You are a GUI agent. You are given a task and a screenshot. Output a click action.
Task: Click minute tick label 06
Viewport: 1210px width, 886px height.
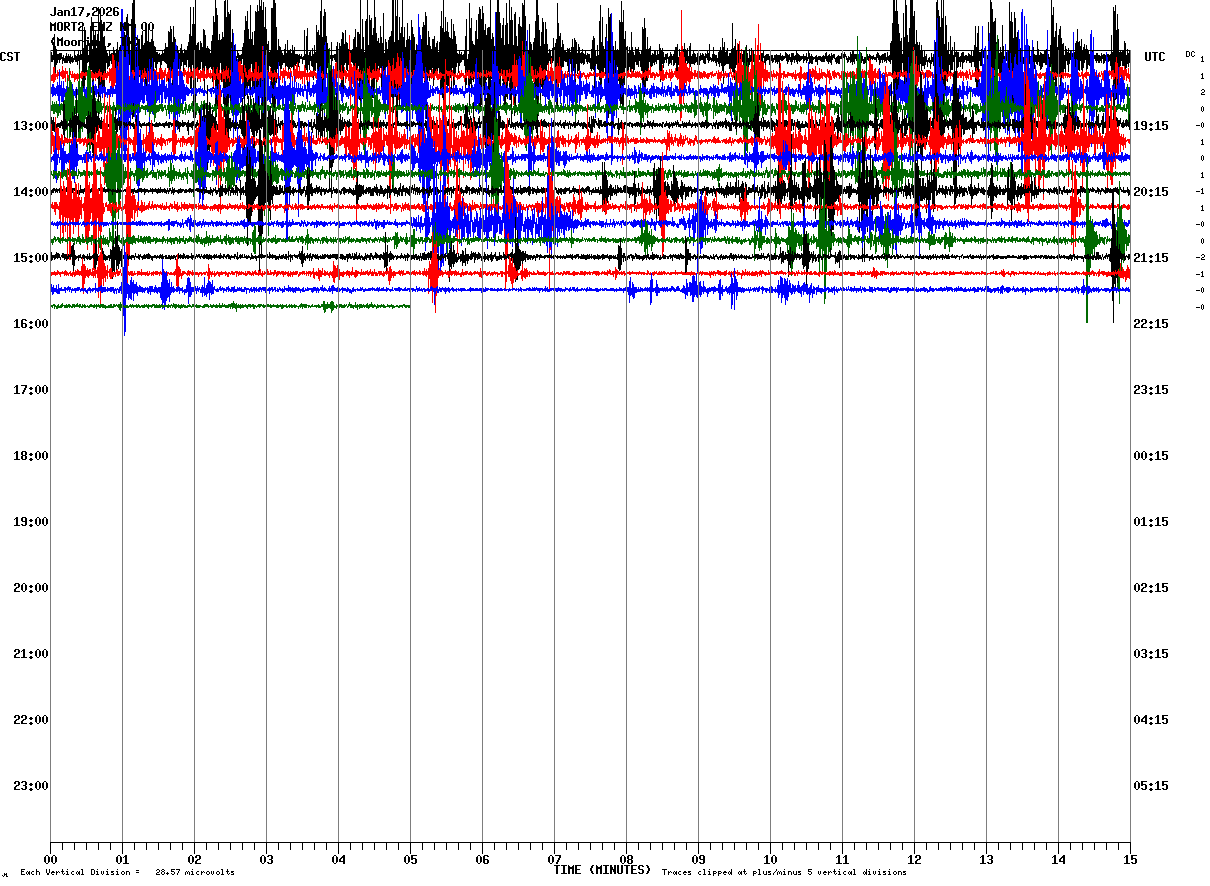coord(482,859)
